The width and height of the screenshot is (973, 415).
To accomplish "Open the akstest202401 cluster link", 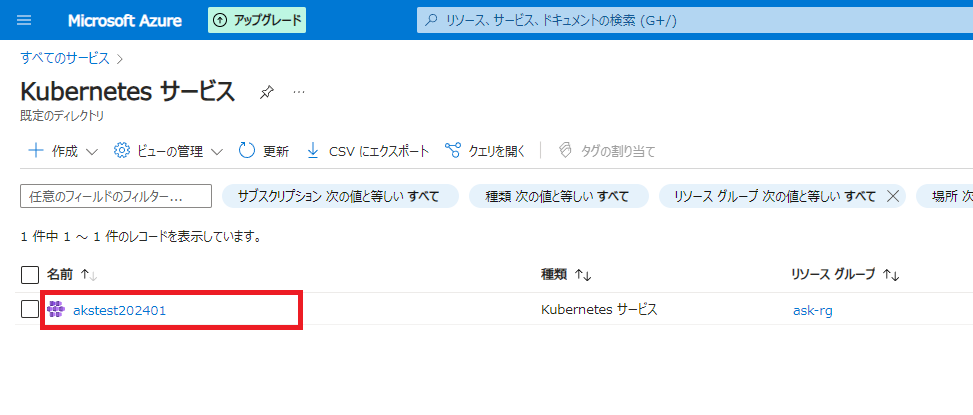I will 120,310.
